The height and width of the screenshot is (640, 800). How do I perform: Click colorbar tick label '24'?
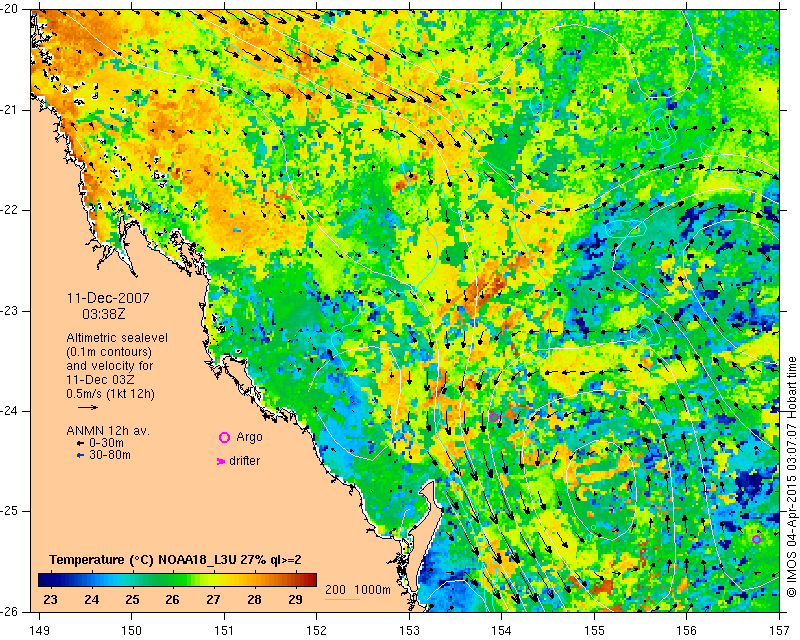91,600
